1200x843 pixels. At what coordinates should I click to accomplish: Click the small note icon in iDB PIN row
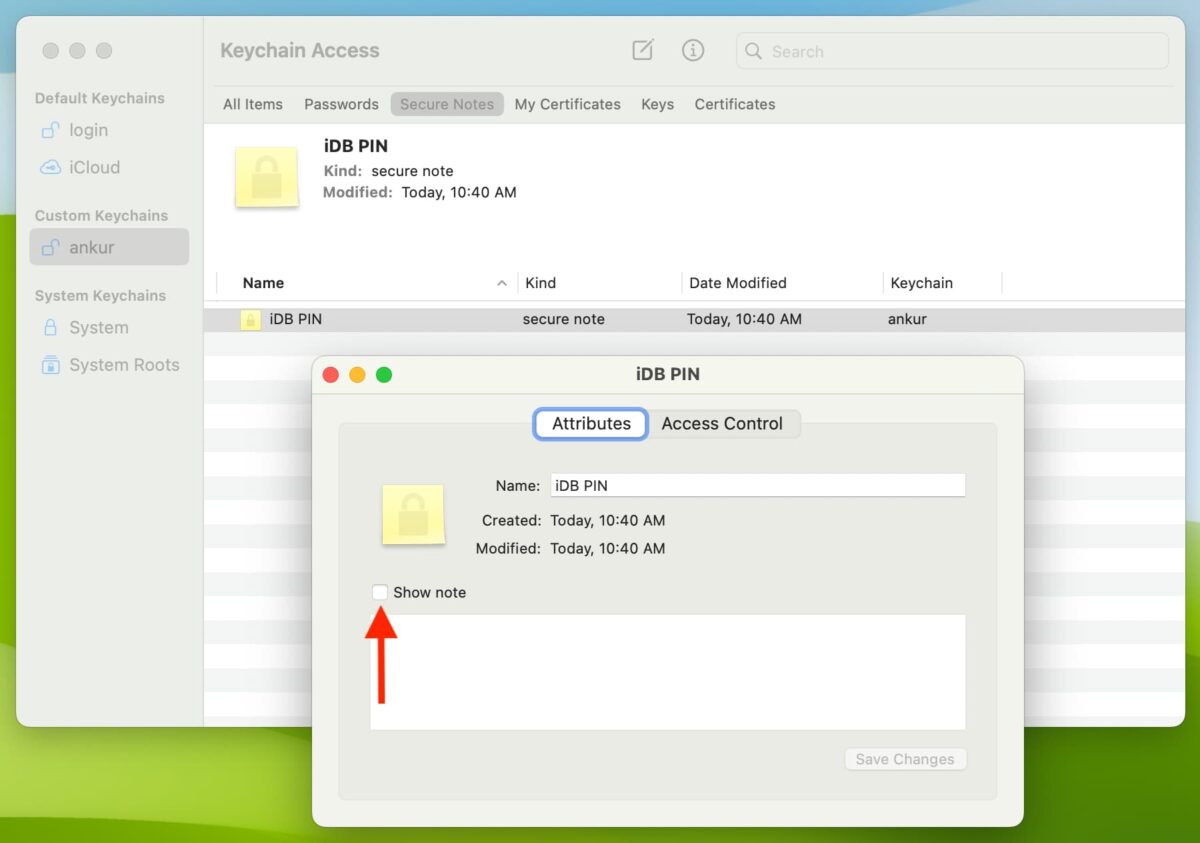pos(251,320)
